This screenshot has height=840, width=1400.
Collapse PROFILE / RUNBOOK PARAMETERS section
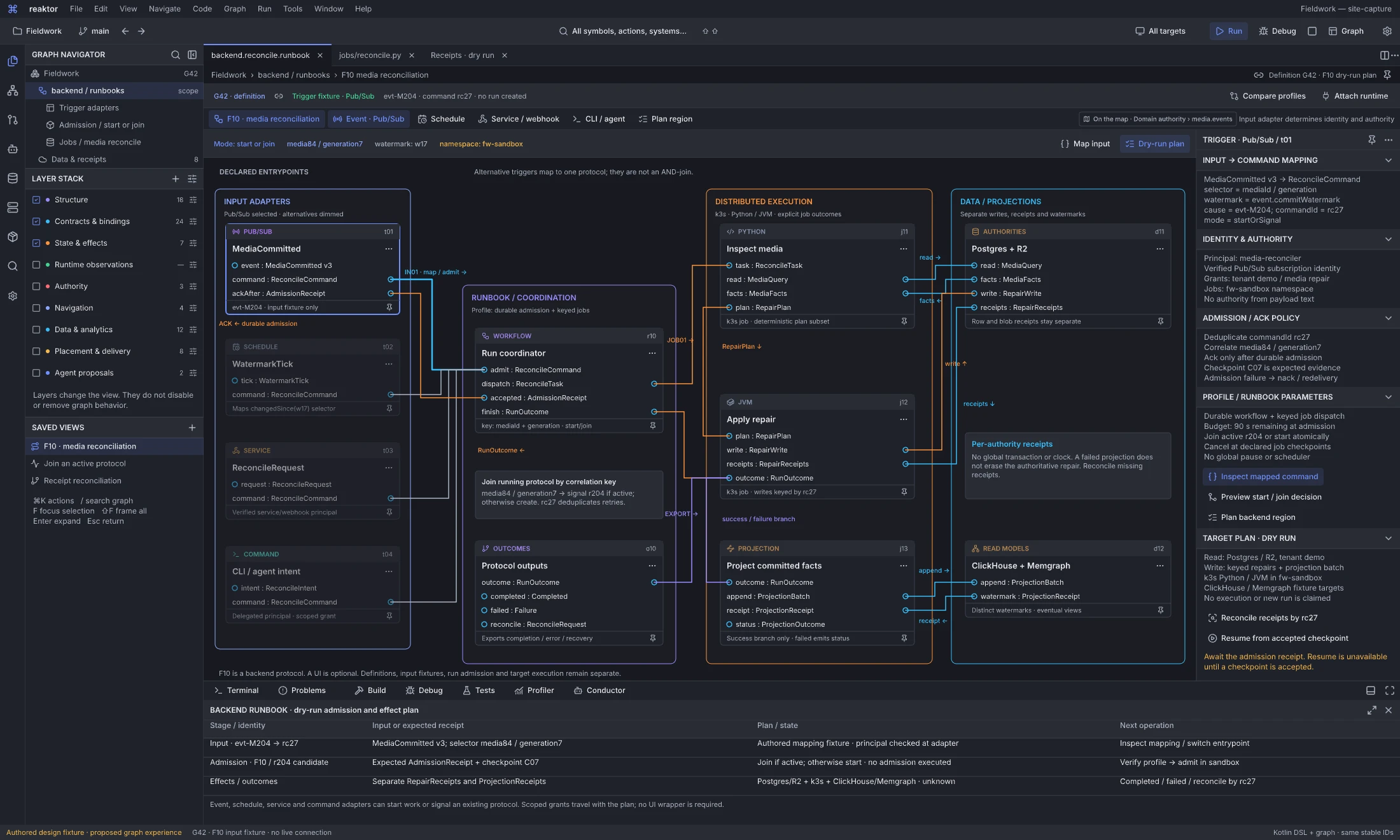point(1389,397)
